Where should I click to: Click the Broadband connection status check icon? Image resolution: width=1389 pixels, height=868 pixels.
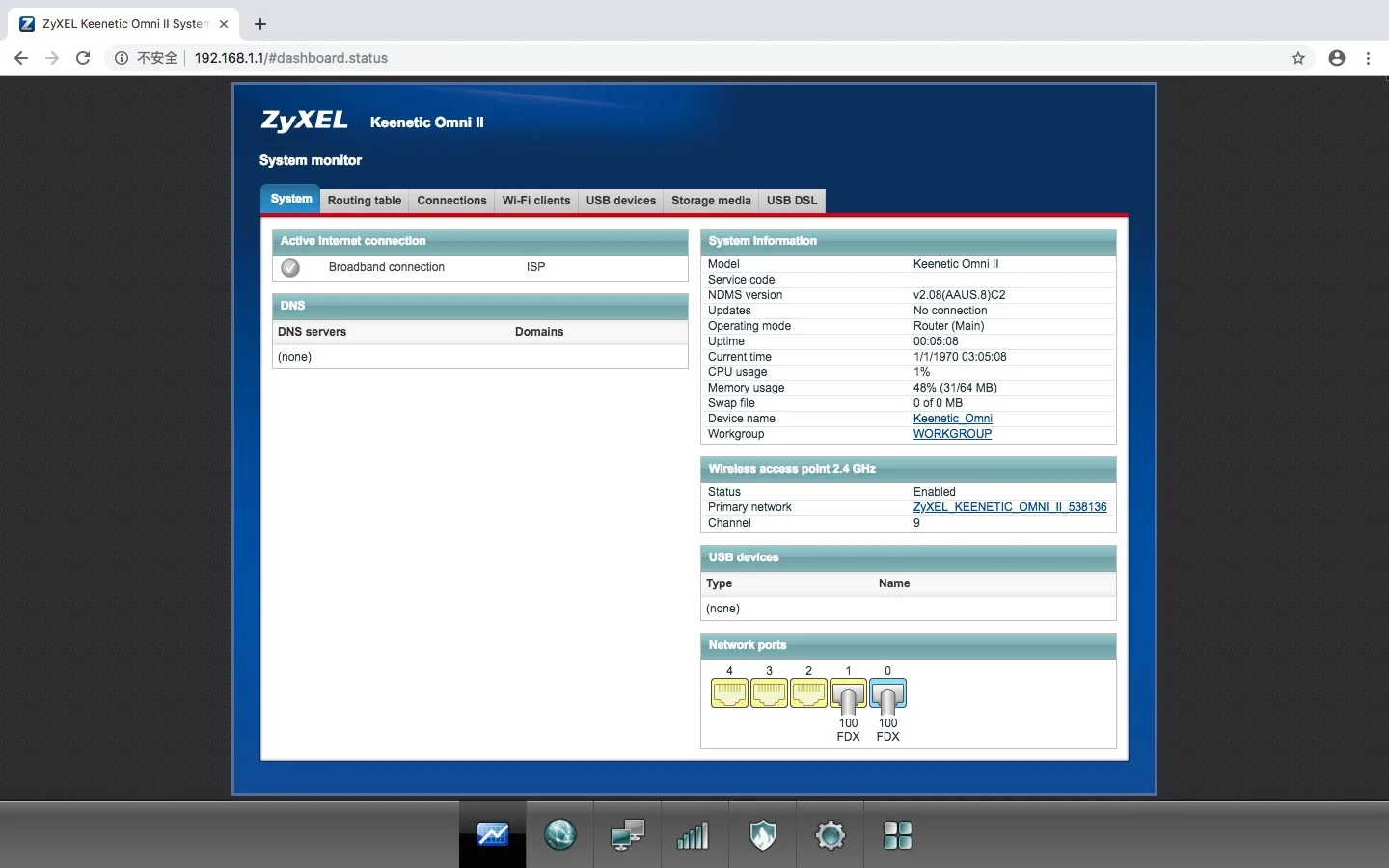290,267
